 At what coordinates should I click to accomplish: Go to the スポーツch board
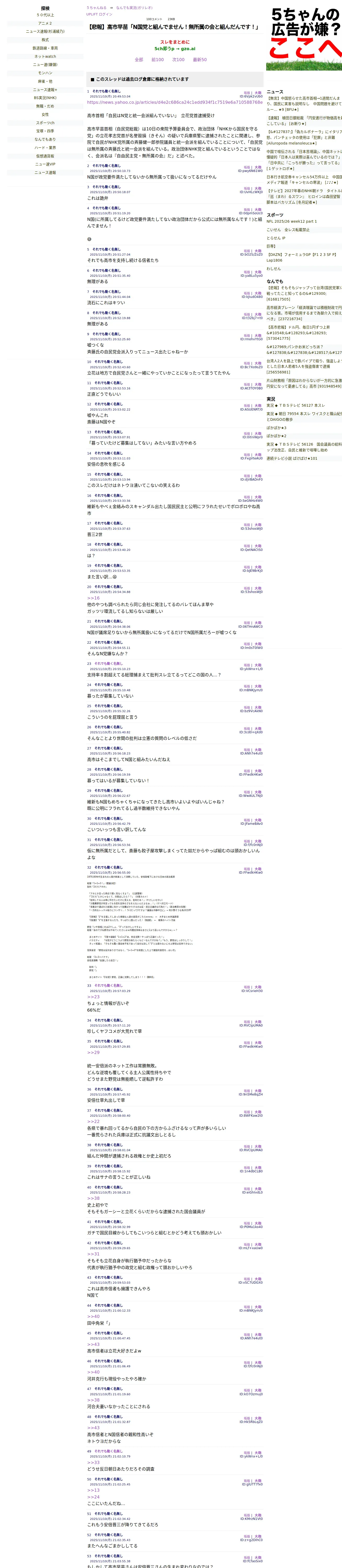[x=45, y=122]
